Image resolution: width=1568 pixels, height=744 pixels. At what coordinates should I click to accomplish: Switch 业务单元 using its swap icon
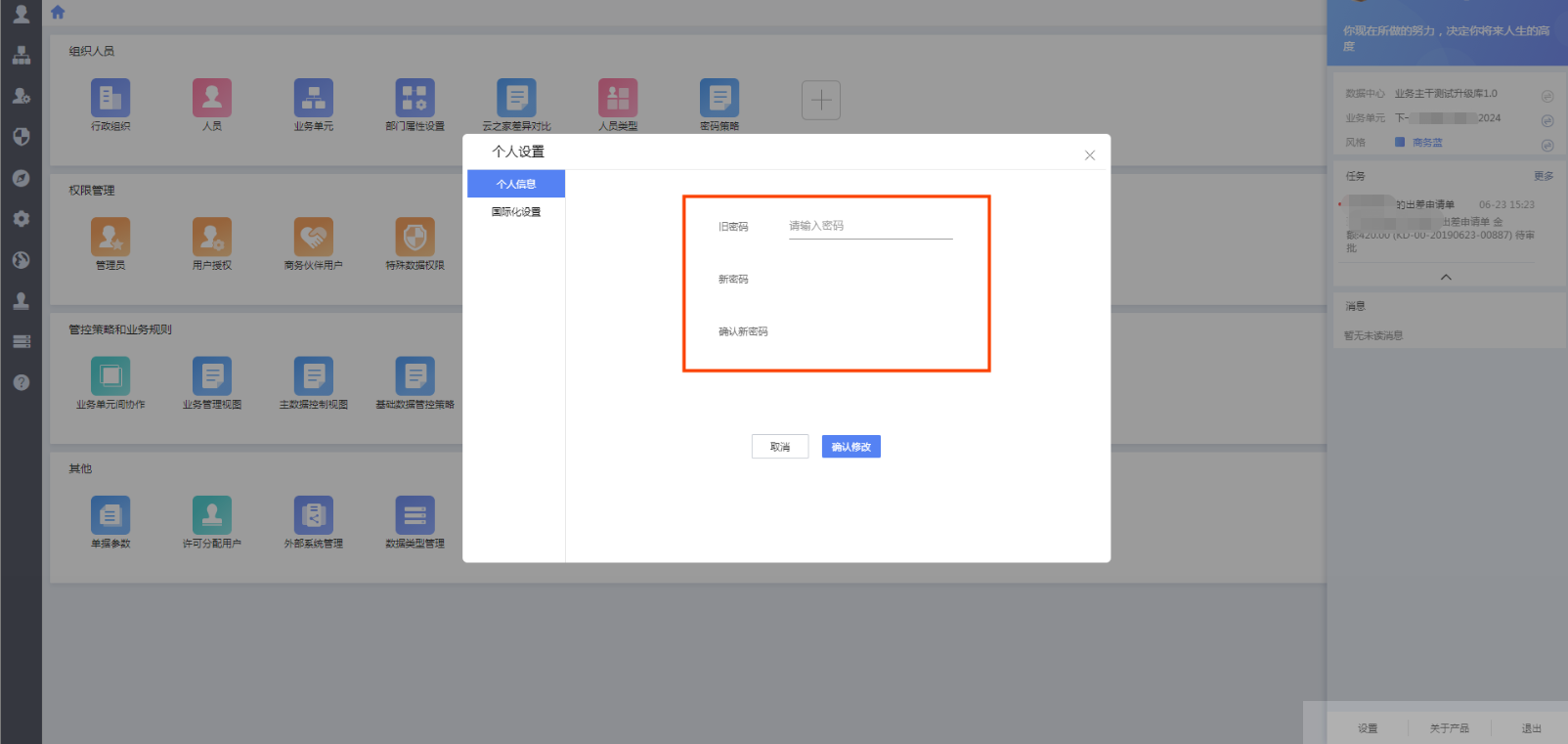(x=1547, y=120)
